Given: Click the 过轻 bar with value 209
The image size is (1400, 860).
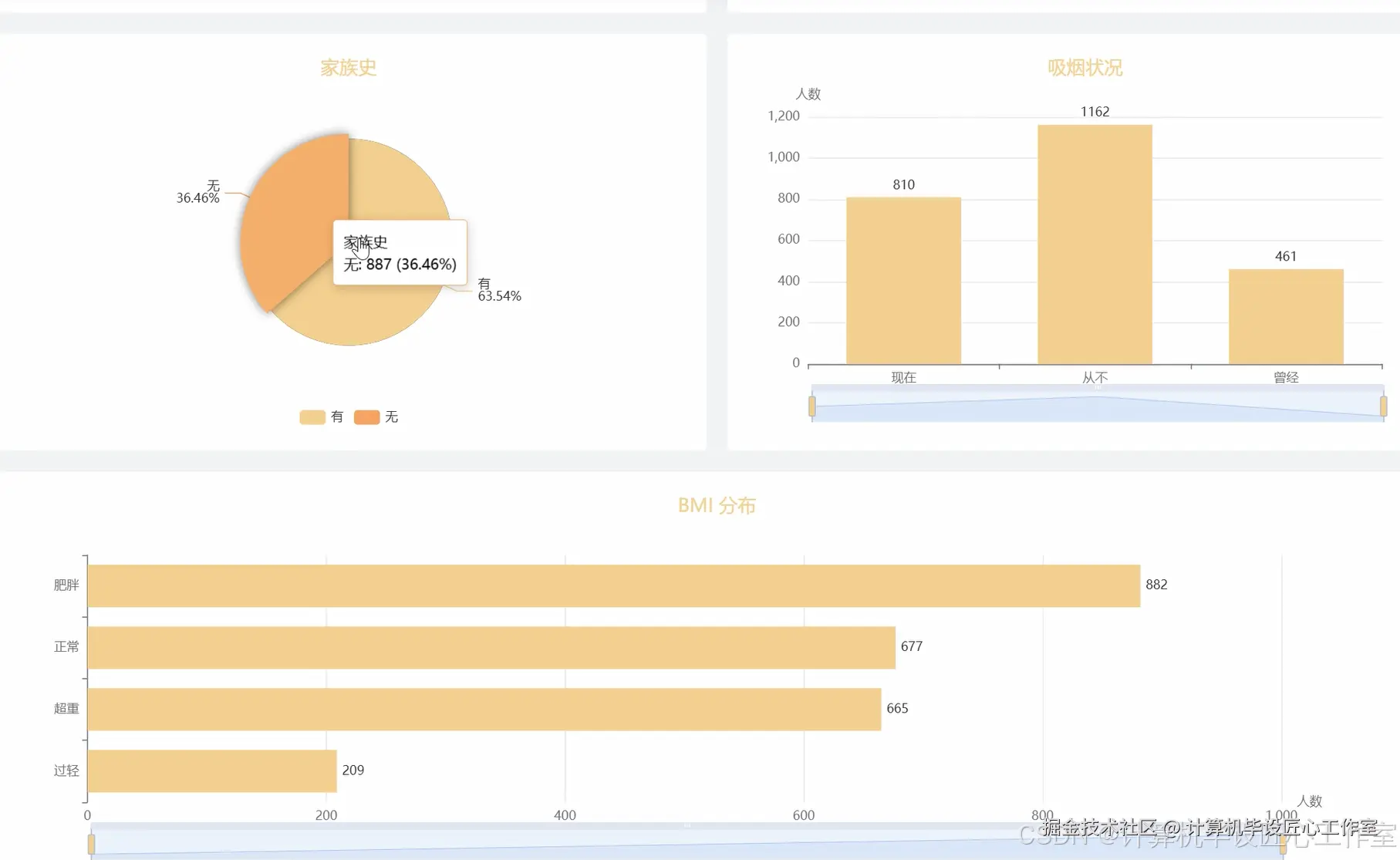Looking at the screenshot, I should [x=212, y=771].
